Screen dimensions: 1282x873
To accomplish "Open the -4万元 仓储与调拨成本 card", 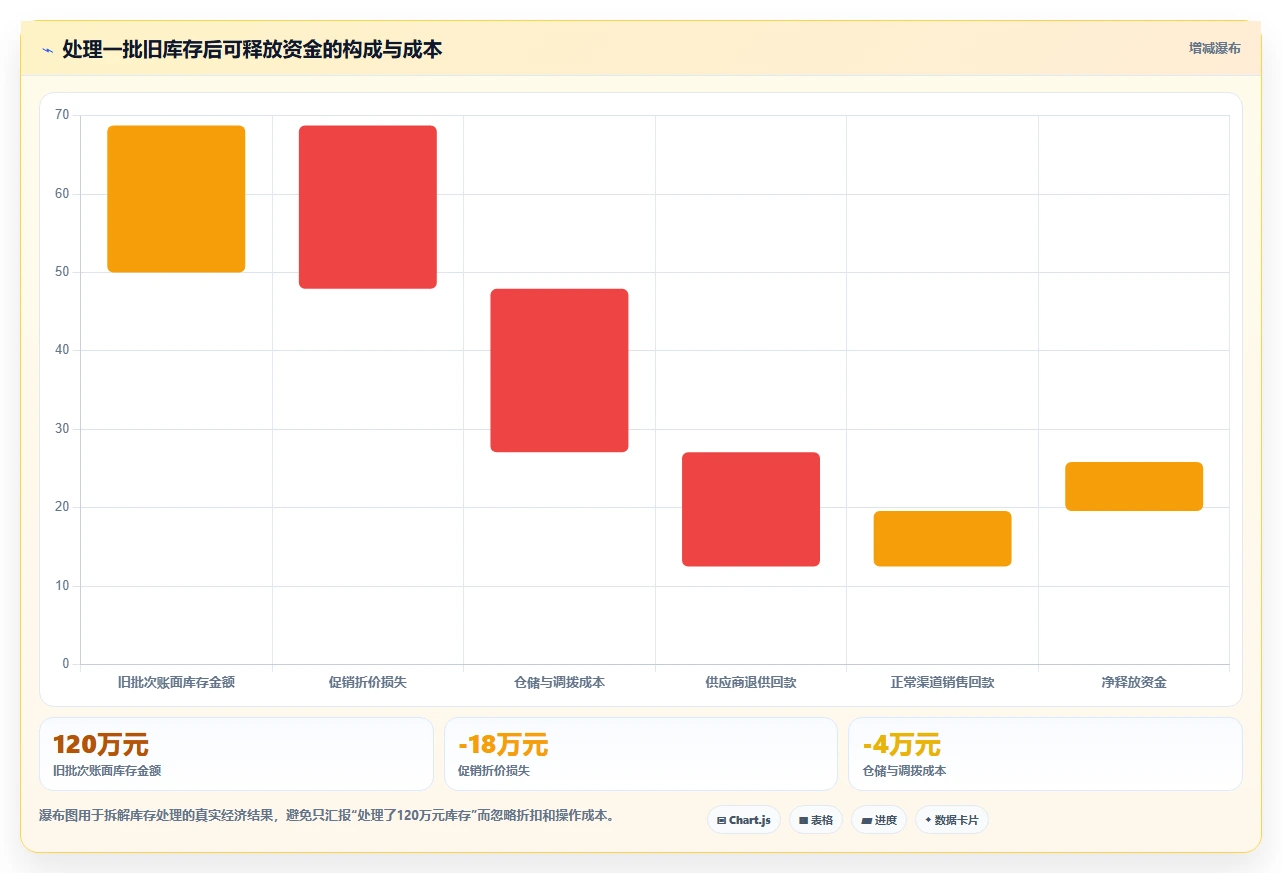I will coord(1045,754).
